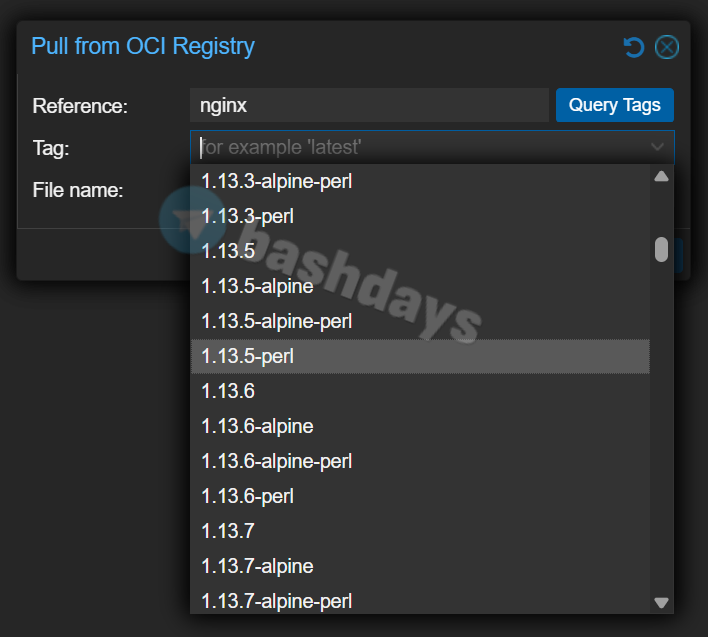Choose highlighted tag 1.13.5-perl
The height and width of the screenshot is (637, 708).
pyautogui.click(x=247, y=356)
